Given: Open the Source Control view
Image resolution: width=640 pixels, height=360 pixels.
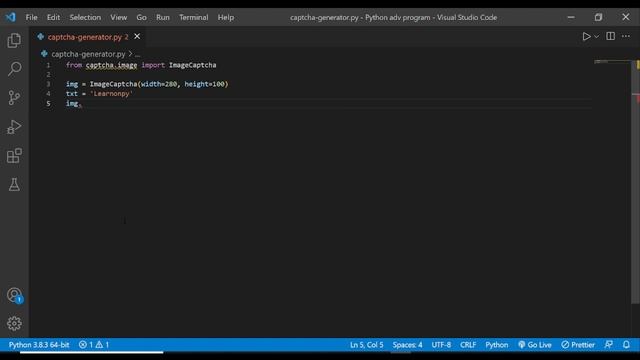Looking at the screenshot, I should tap(14, 98).
